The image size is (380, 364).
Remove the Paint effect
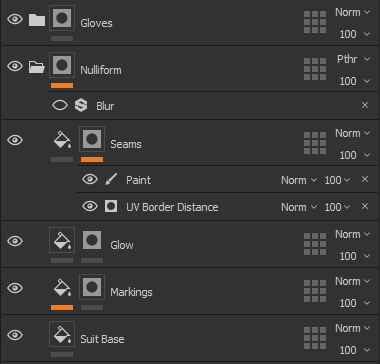click(365, 179)
